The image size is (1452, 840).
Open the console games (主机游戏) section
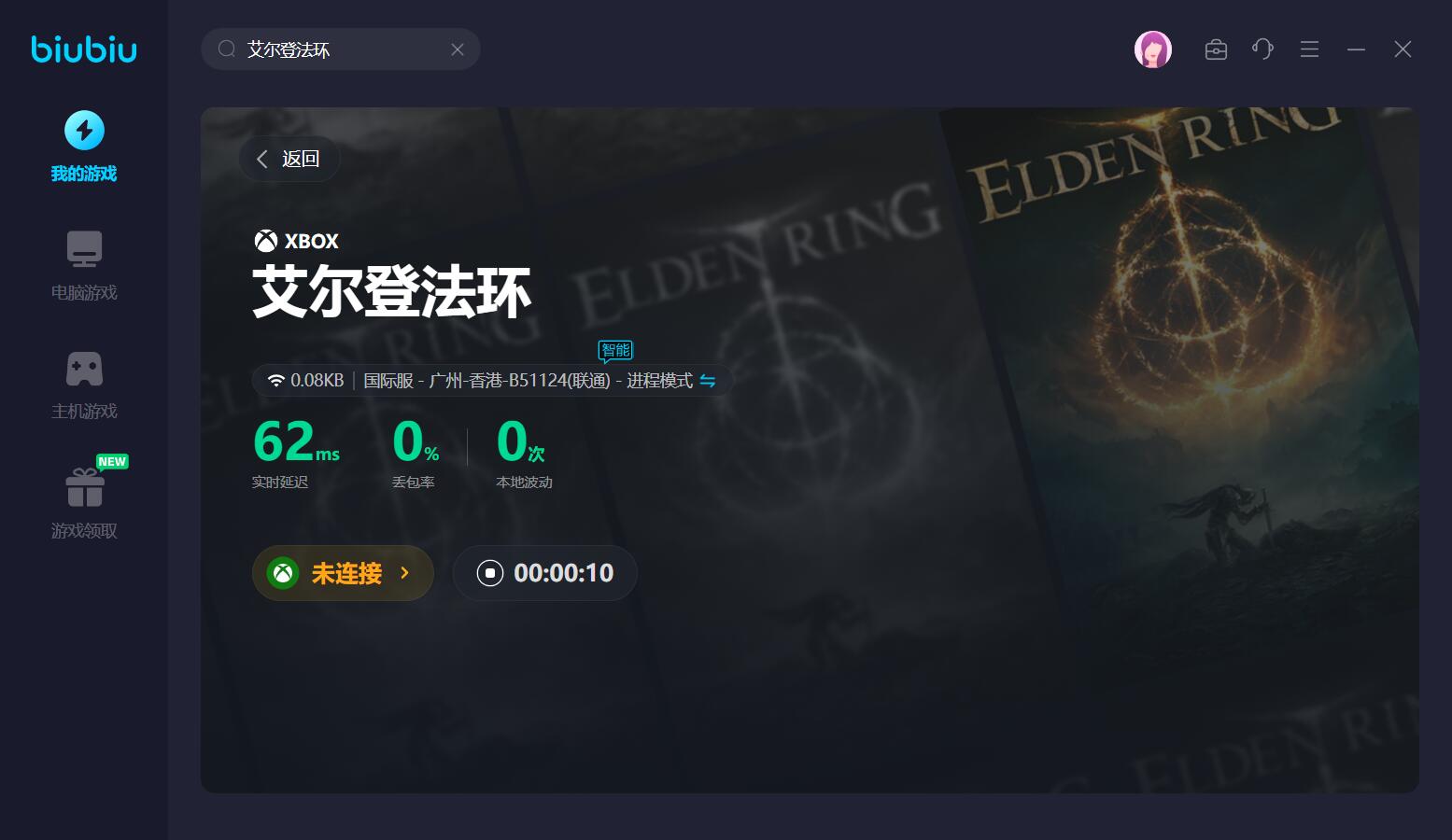point(84,385)
